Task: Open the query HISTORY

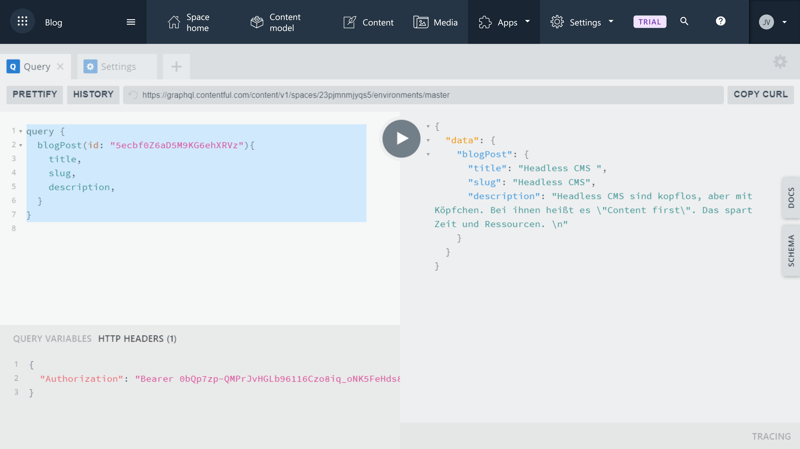Action: tap(93, 94)
